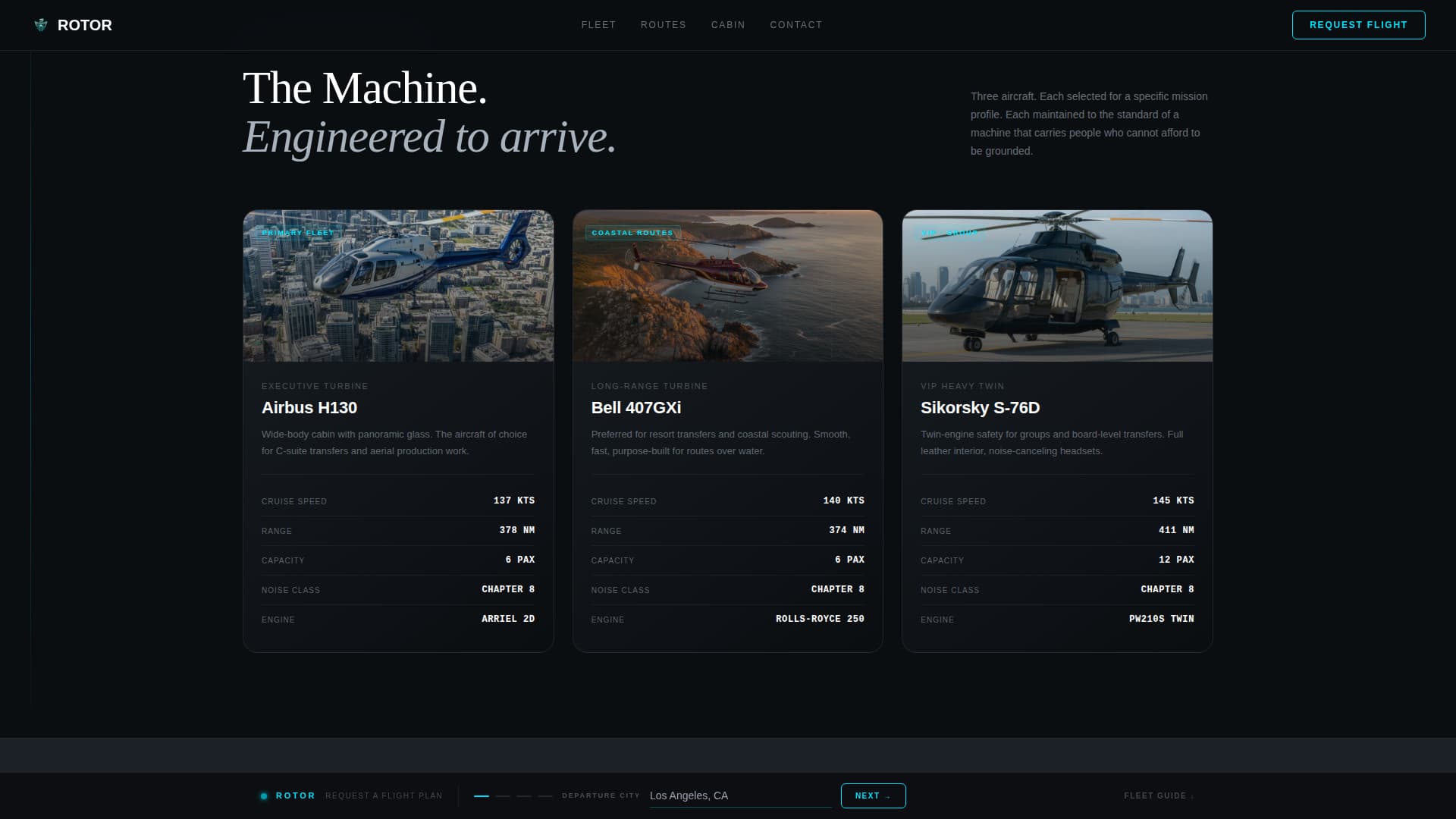Click the Arriel 2D engine value
Screen dimensions: 1456x819
click(508, 619)
